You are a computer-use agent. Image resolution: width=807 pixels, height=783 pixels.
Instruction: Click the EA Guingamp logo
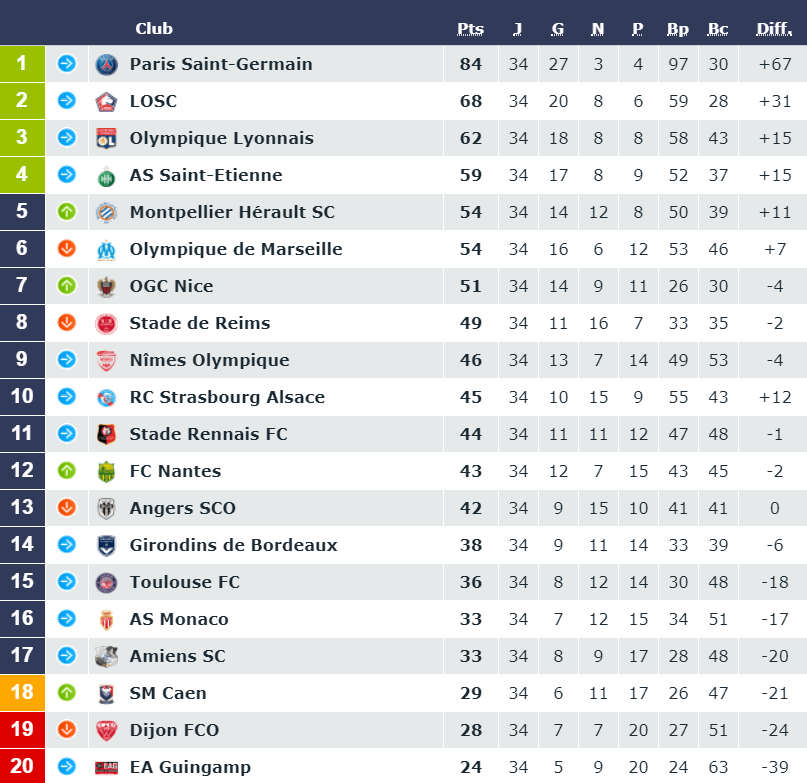(x=107, y=768)
